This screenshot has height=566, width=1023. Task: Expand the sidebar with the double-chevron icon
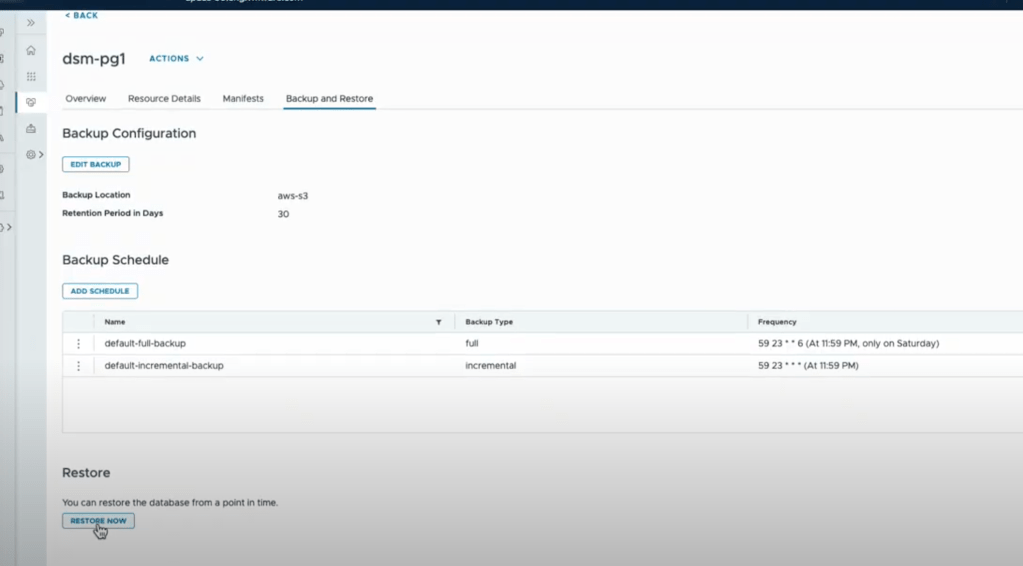[x=31, y=22]
